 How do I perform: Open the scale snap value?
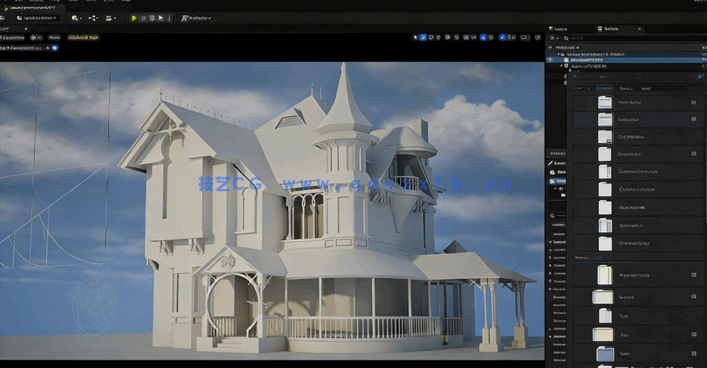pos(513,37)
